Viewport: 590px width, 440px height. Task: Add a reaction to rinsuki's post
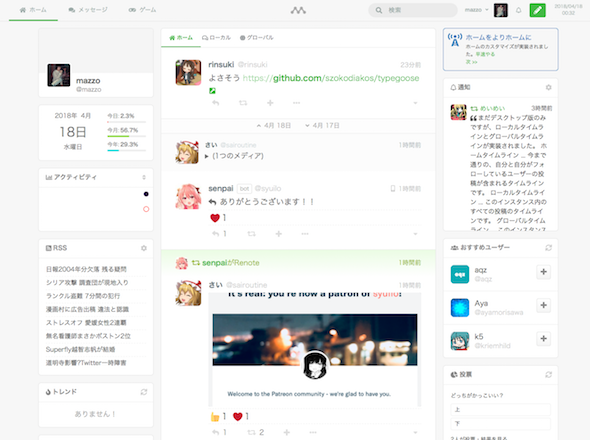270,103
